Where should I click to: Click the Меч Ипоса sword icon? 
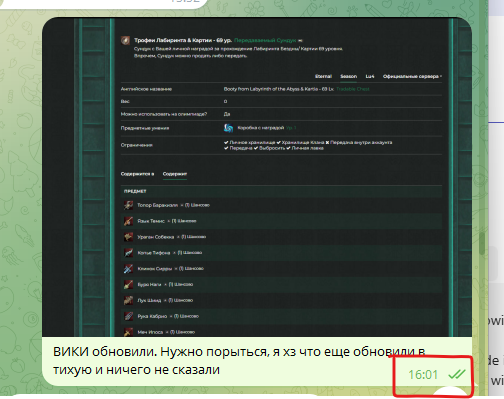[128, 332]
